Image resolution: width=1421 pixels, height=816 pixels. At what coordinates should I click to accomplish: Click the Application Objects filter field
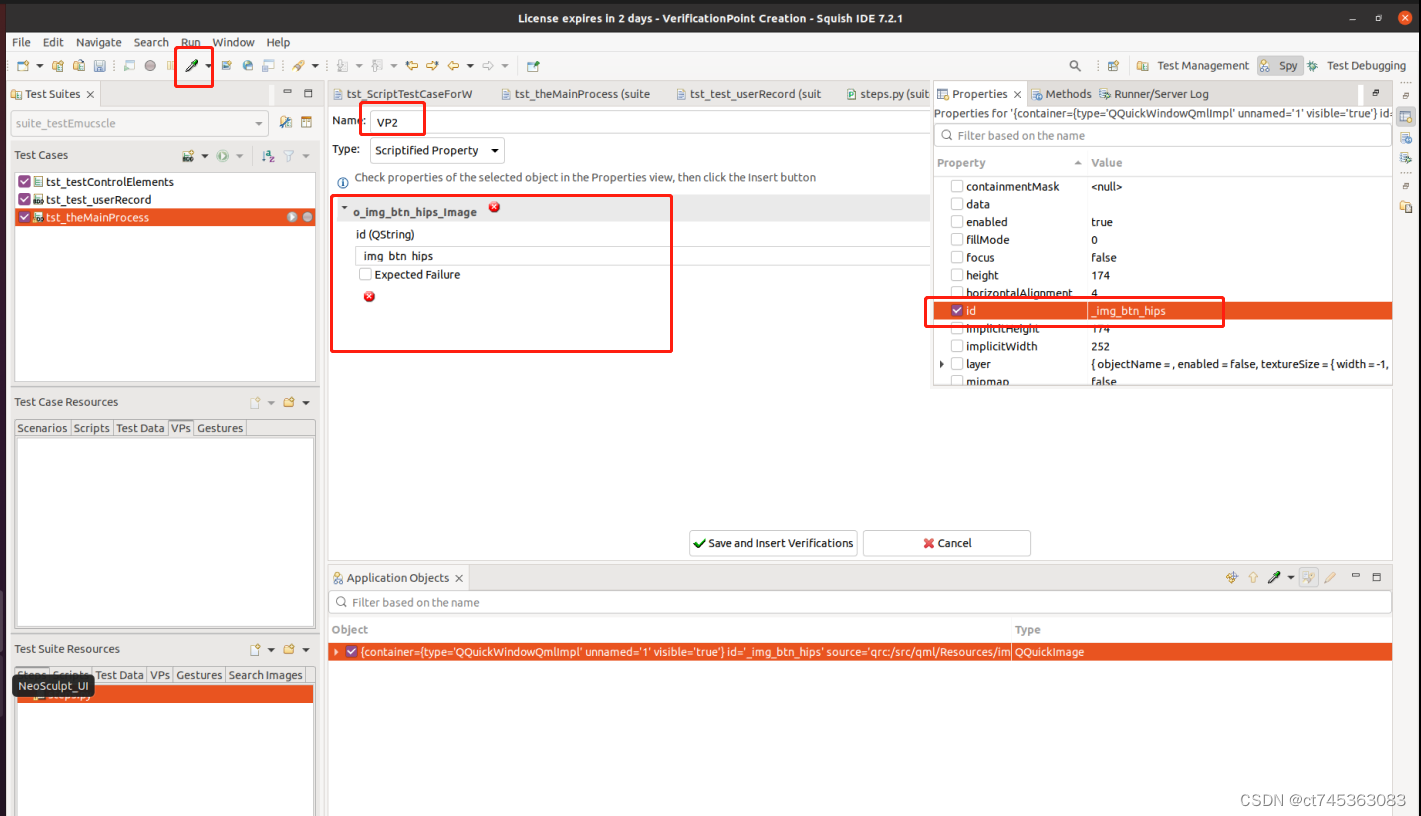tap(860, 602)
